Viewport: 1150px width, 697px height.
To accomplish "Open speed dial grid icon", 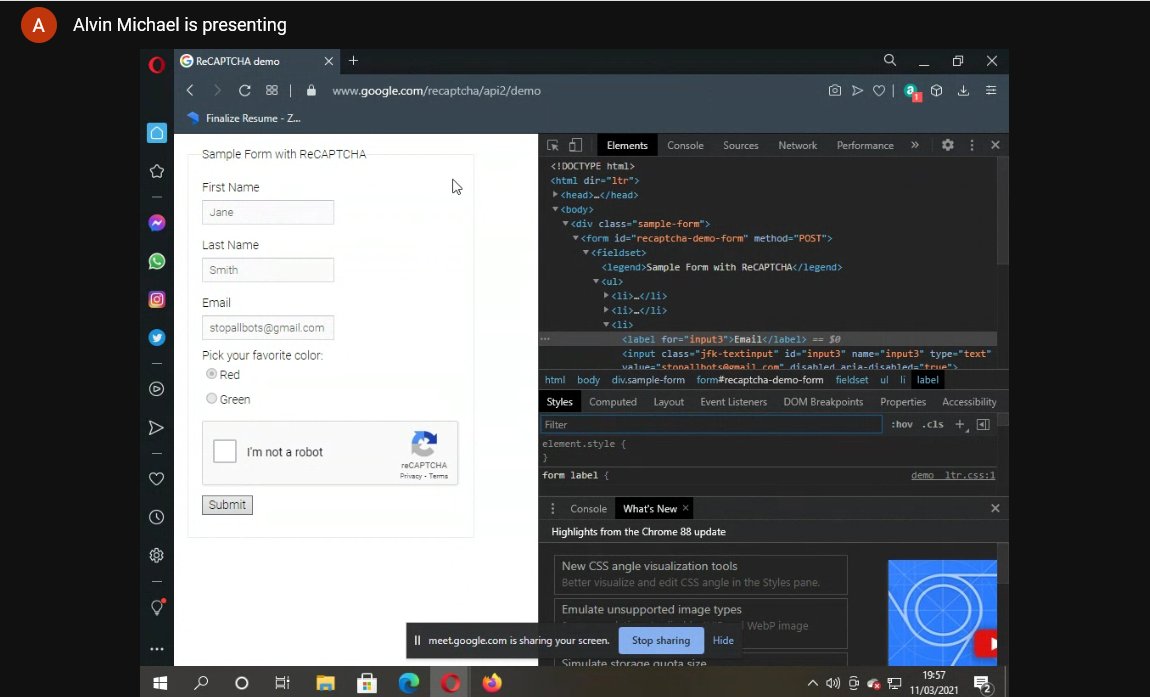I will click(x=272, y=90).
